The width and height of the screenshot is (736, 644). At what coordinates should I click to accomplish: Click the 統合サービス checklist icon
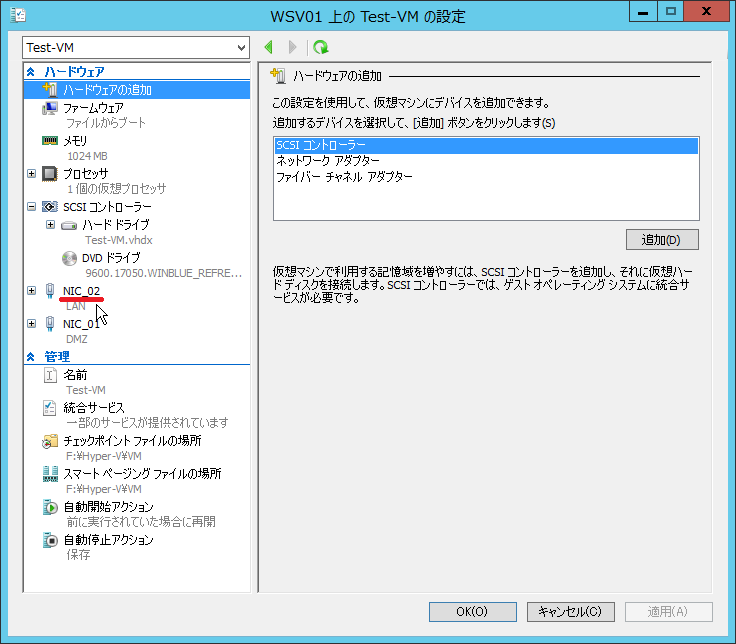(50, 408)
